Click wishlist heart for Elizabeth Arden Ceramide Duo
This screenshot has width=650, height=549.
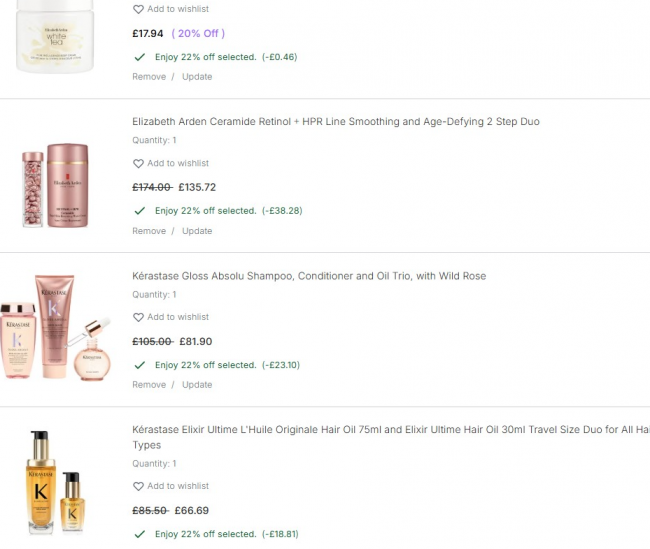(138, 163)
